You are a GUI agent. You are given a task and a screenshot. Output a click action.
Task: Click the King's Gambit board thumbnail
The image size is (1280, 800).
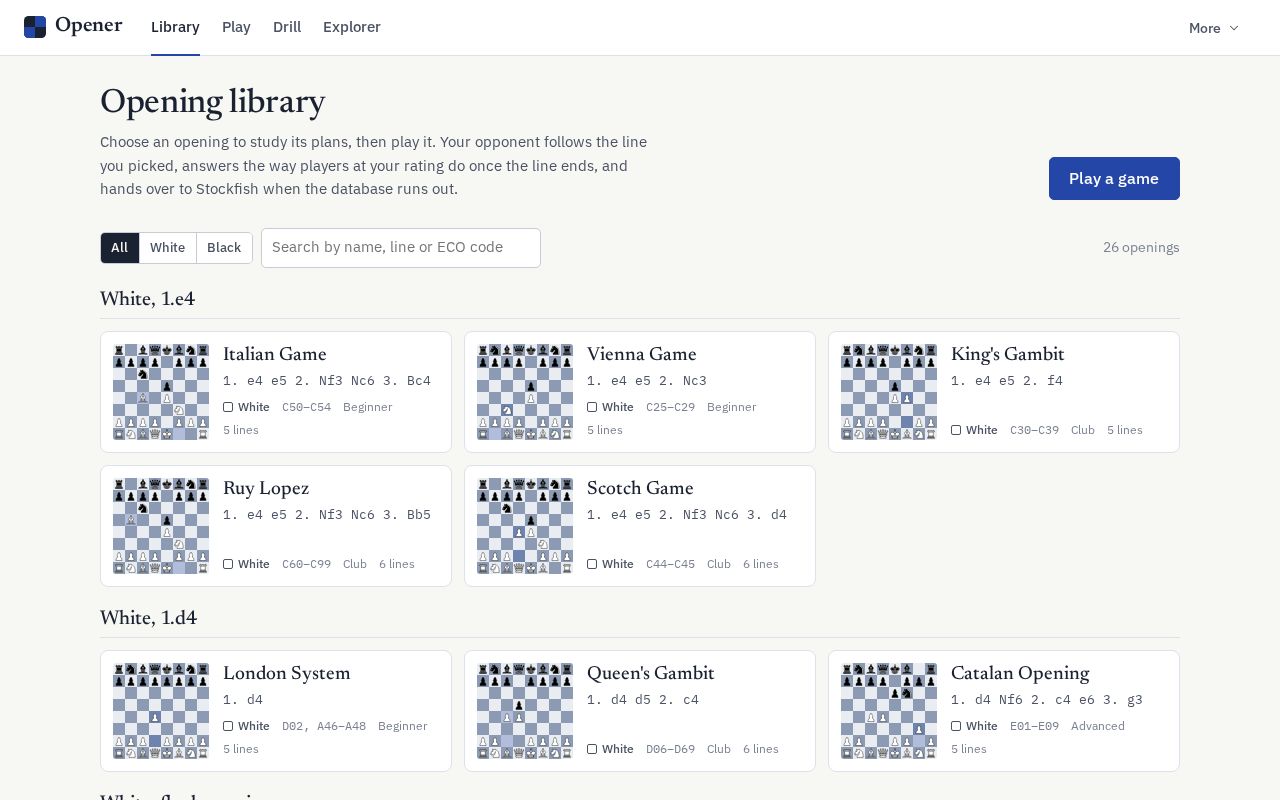point(889,392)
